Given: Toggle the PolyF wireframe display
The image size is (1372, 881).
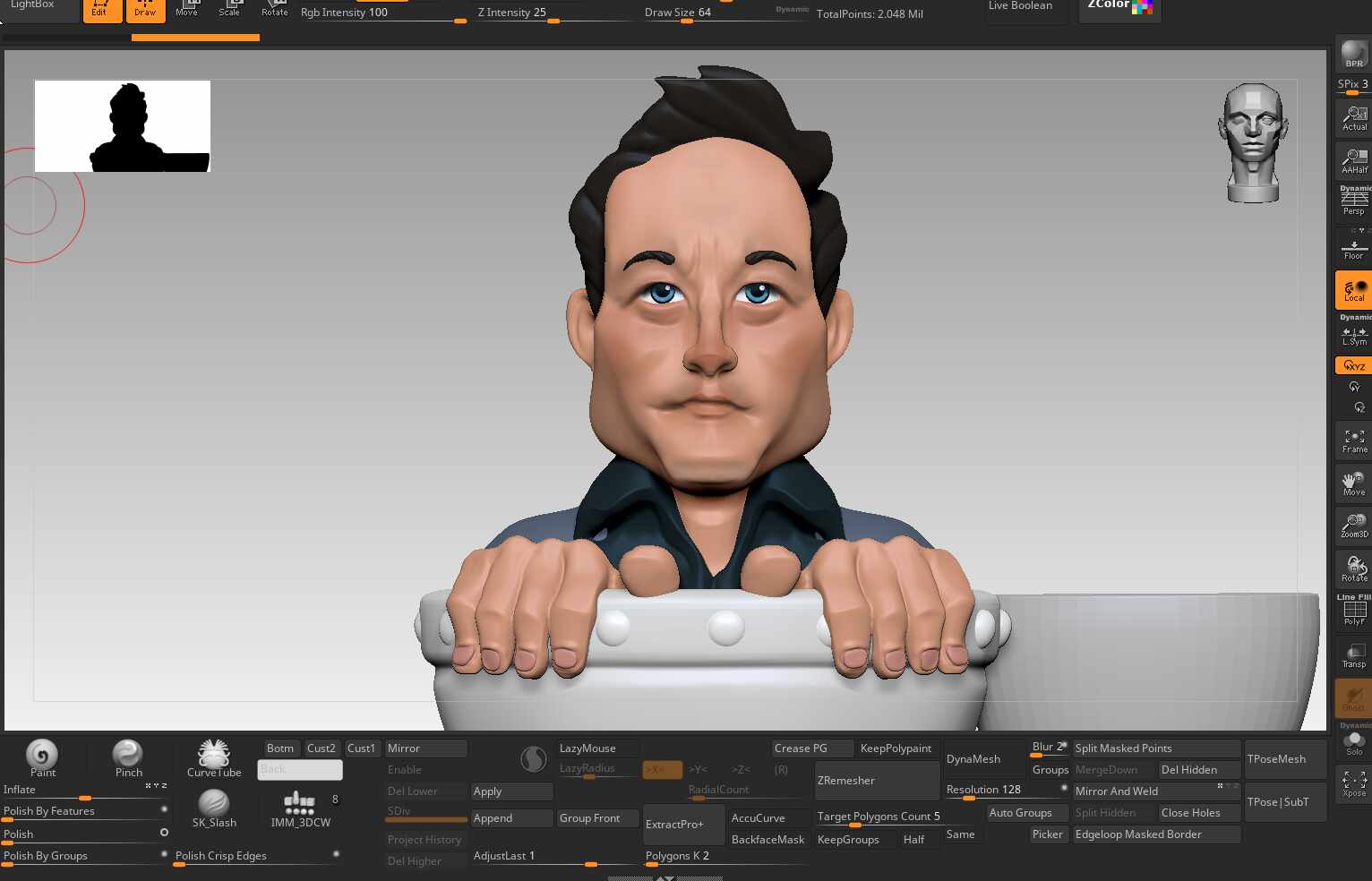Looking at the screenshot, I should [x=1353, y=612].
